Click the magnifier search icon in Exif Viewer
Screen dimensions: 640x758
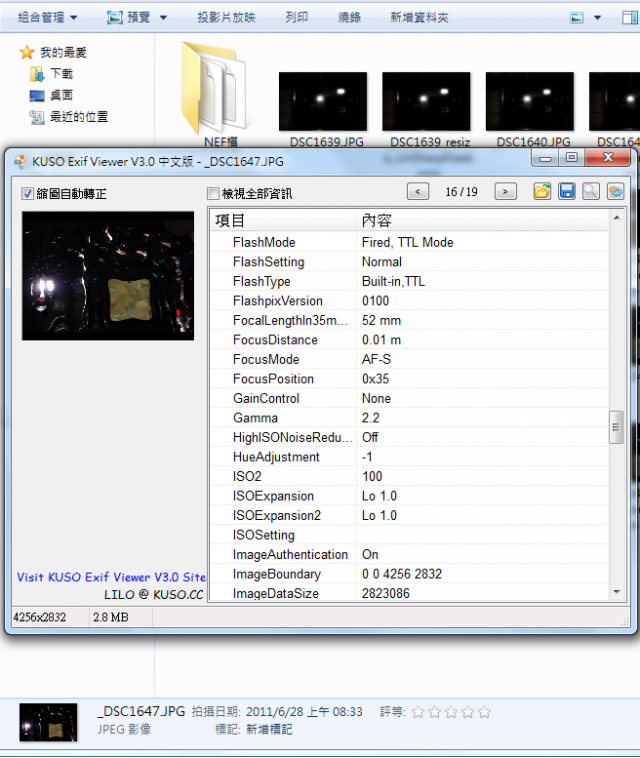[x=591, y=191]
